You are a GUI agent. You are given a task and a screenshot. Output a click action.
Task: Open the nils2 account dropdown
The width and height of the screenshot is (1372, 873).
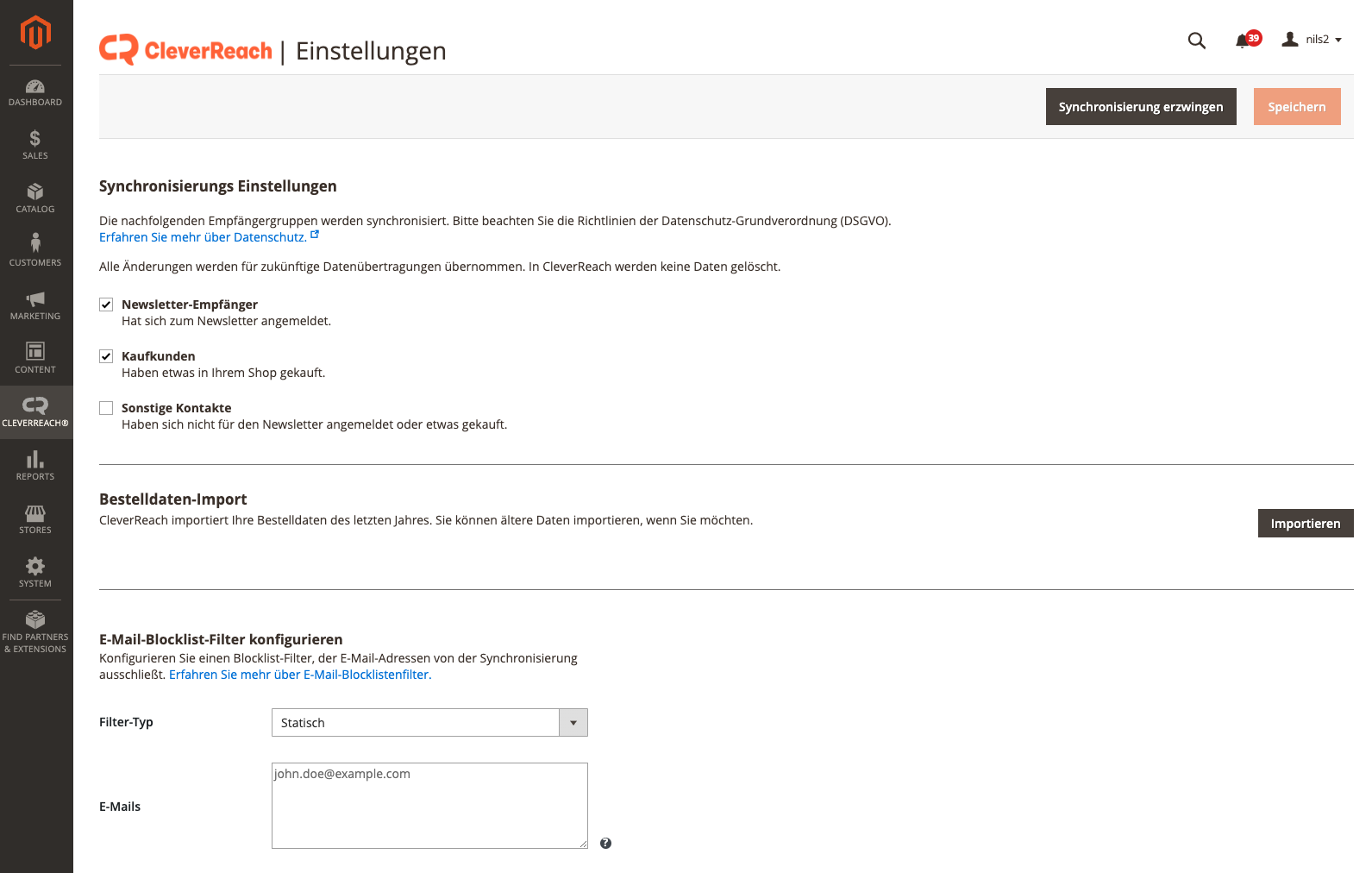1312,40
